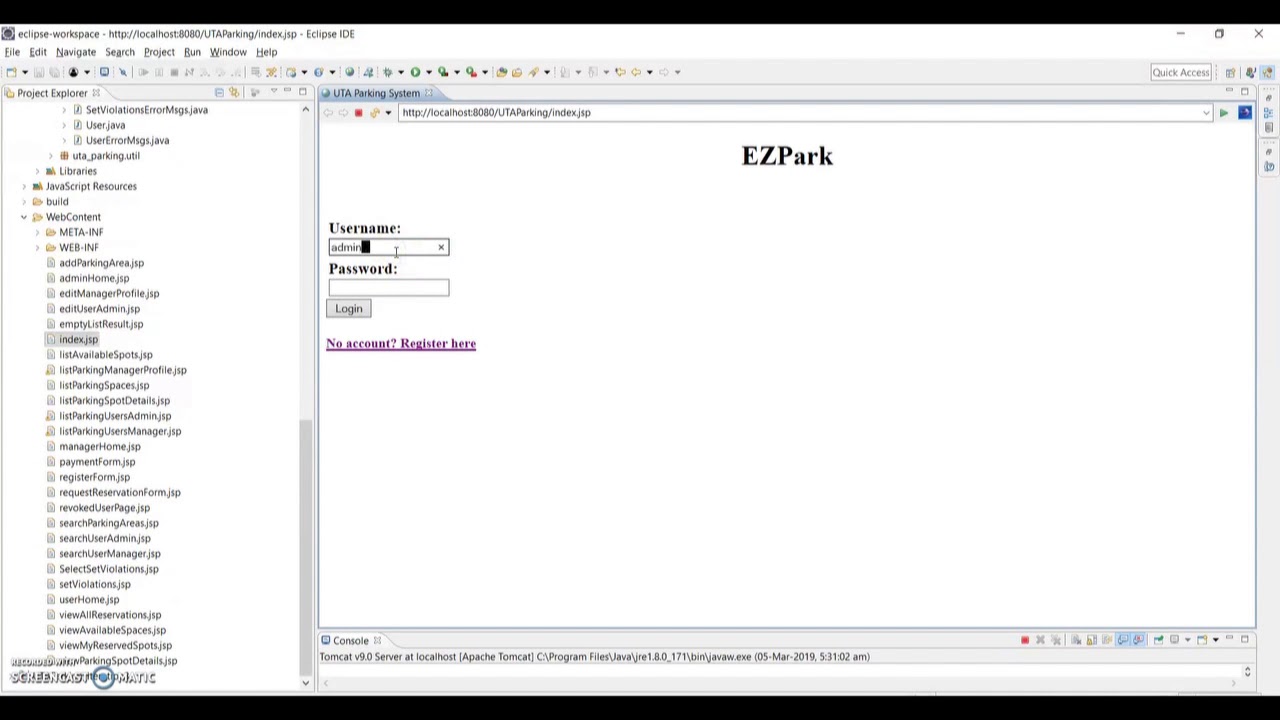Toggle Link with Editor in Project Explorer
The image size is (1280, 720).
[x=234, y=93]
